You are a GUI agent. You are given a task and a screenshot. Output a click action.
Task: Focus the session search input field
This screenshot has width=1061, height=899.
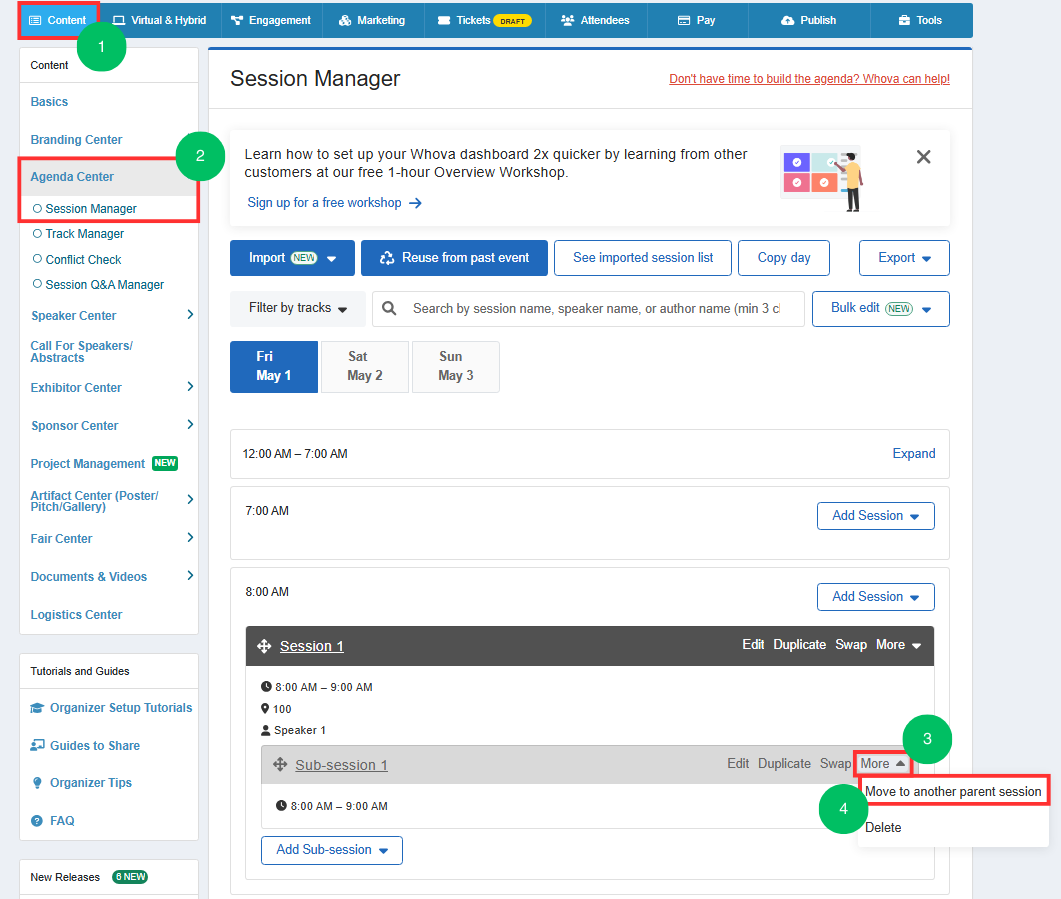point(596,308)
